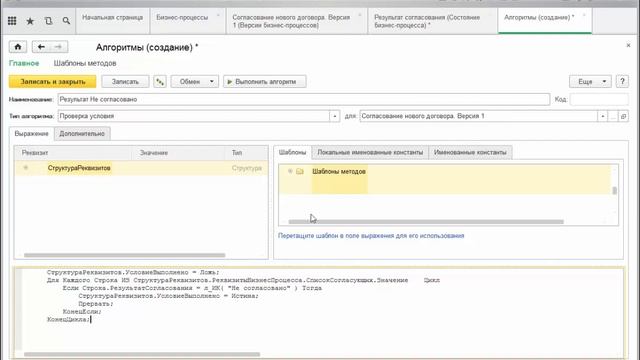Click Код input field
The height and width of the screenshot is (360, 640).
pos(599,99)
